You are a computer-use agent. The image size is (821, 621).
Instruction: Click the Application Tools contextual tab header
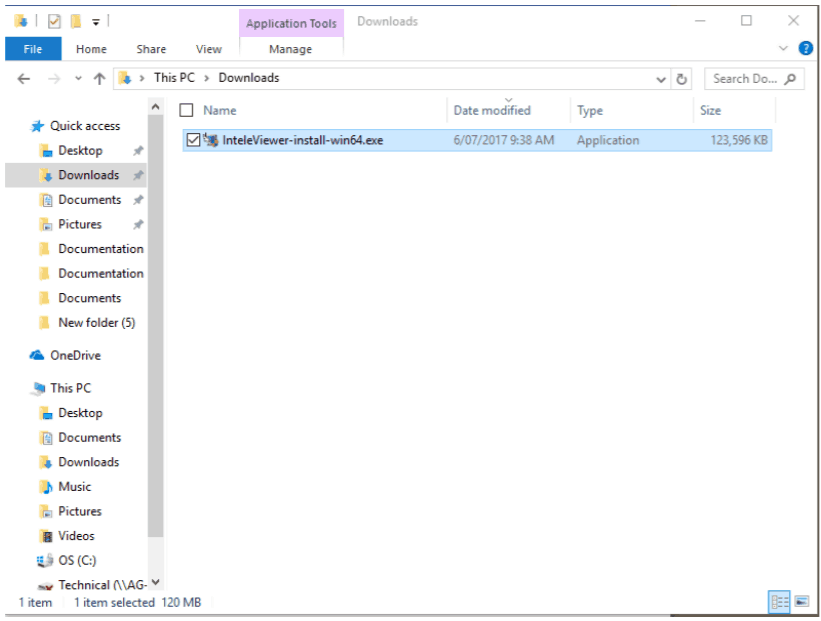pyautogui.click(x=291, y=24)
